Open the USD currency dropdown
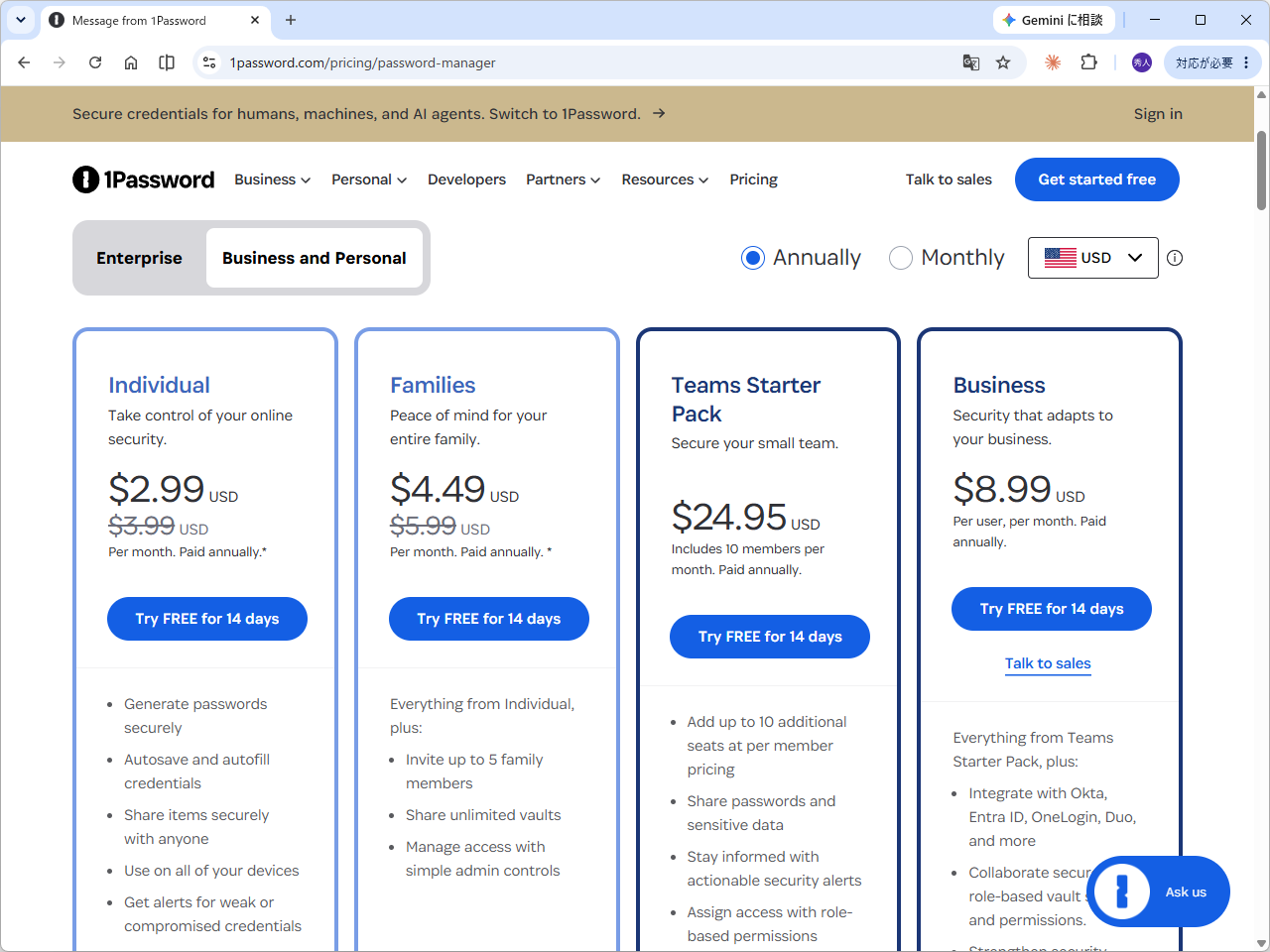Screen dimensions: 1270x952 point(1092,258)
